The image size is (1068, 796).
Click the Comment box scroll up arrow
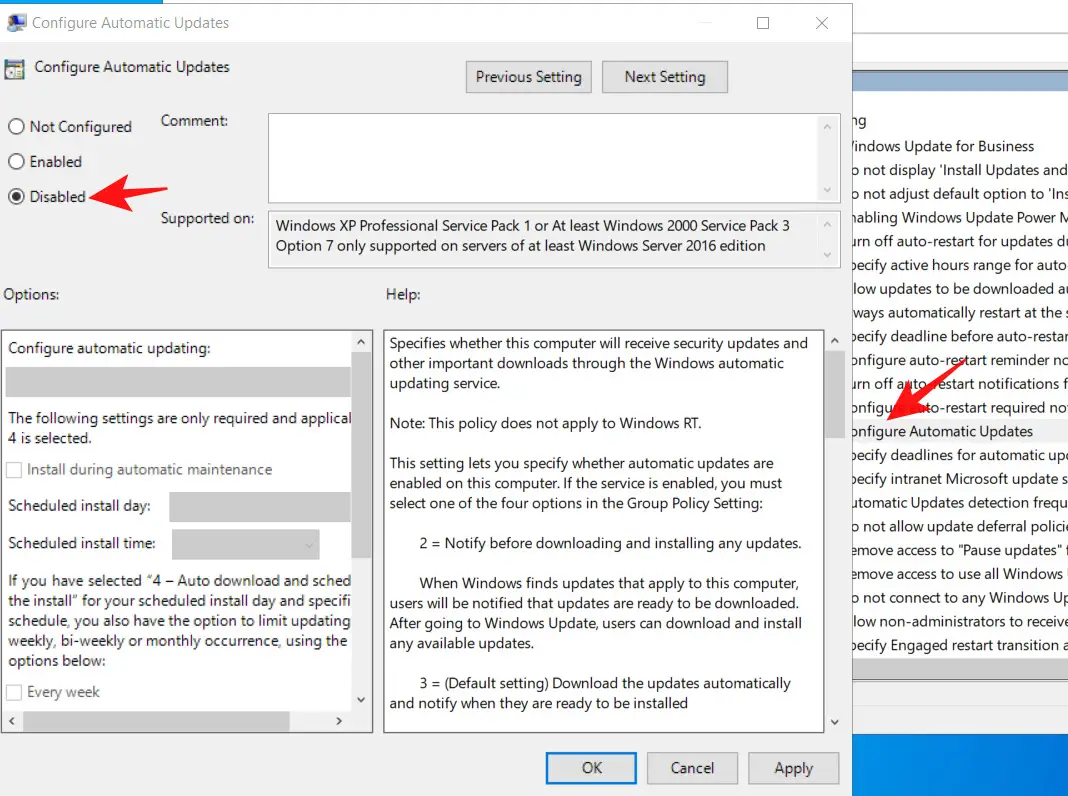point(828,127)
